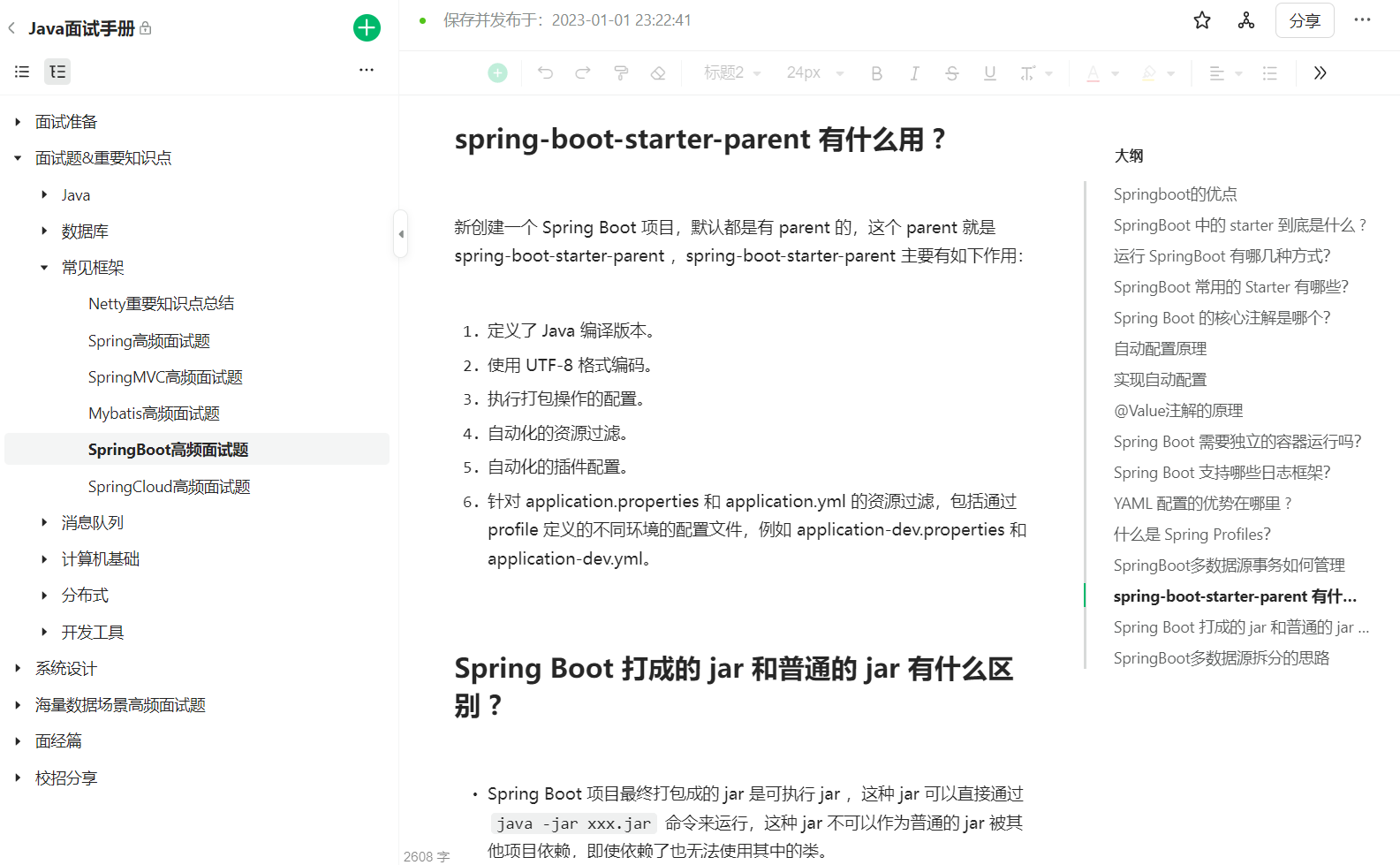This screenshot has width=1400, height=865.
Task: Open SpringMVC高频面试题 document
Action: pyautogui.click(x=165, y=377)
